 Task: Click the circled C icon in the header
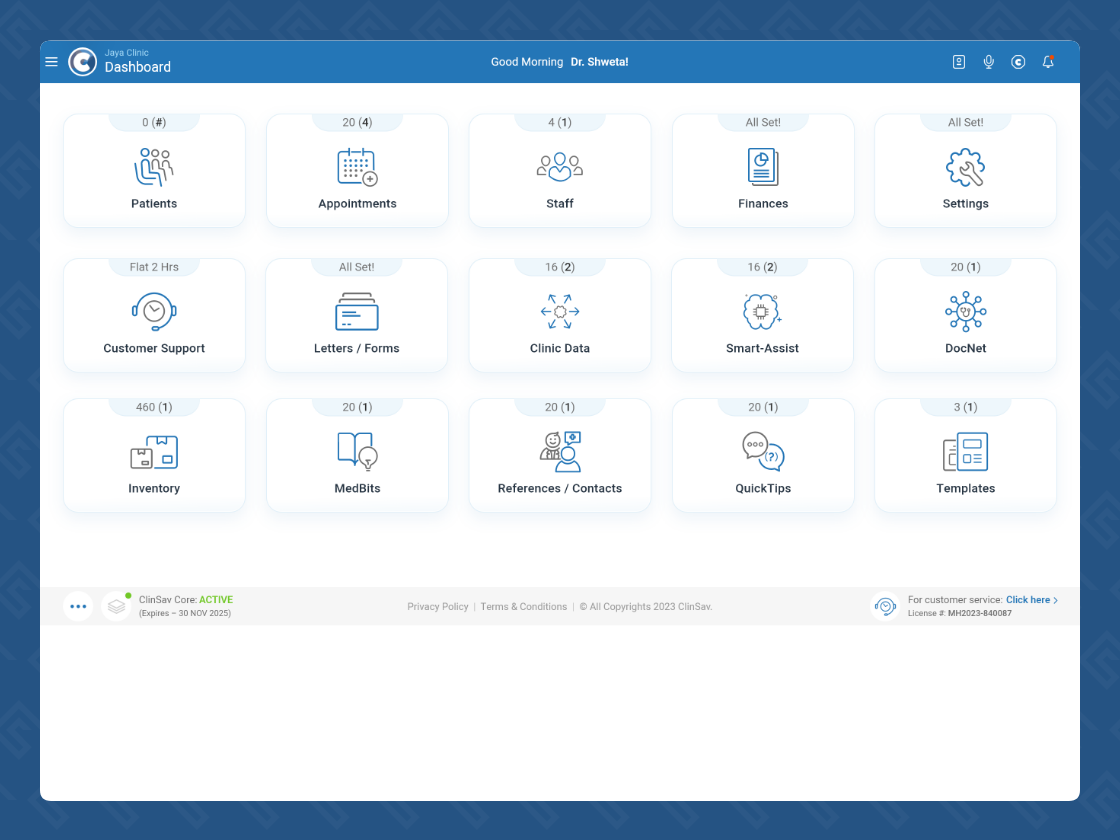pyautogui.click(x=1018, y=62)
